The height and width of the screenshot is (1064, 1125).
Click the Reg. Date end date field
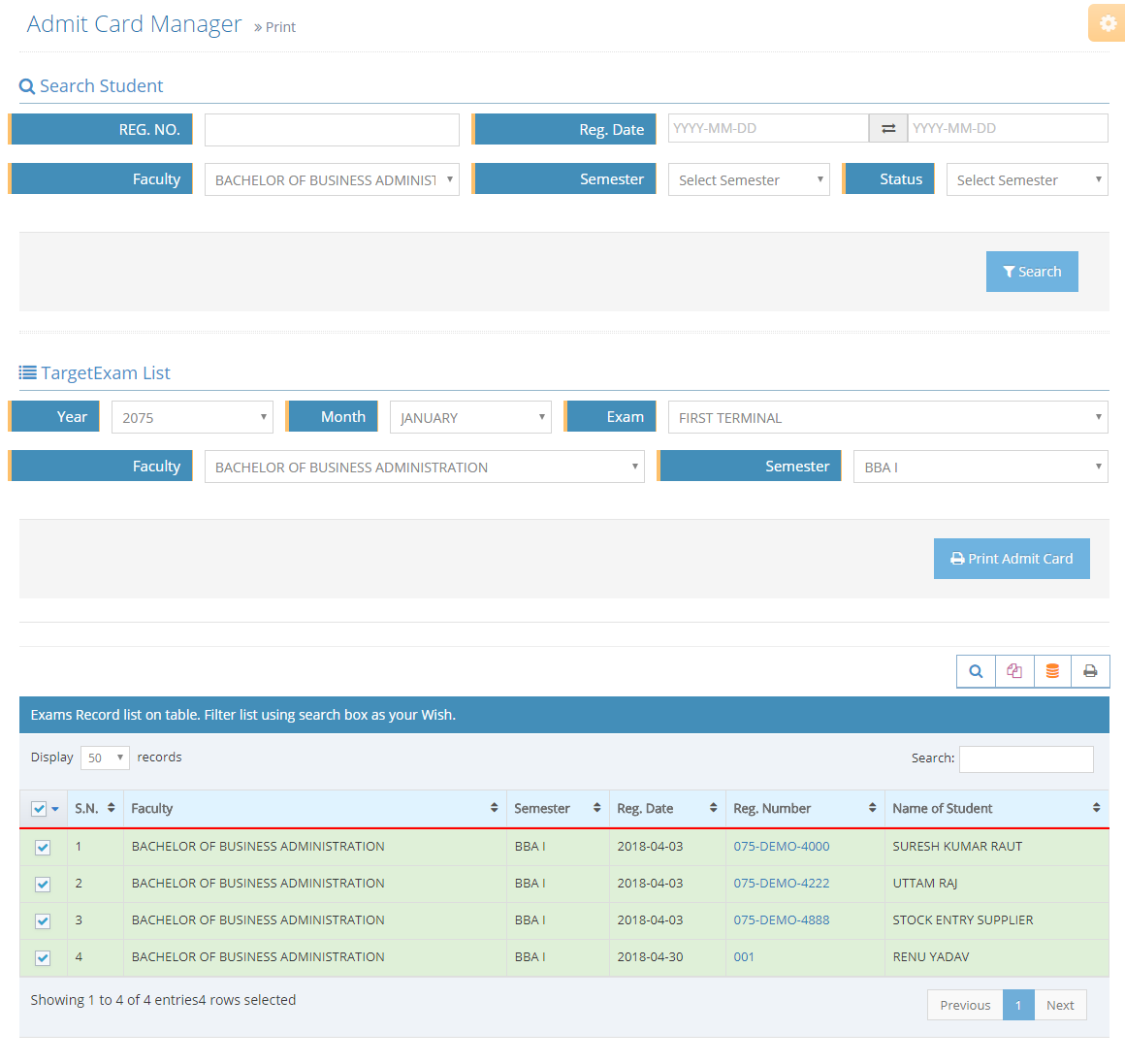click(x=1008, y=128)
